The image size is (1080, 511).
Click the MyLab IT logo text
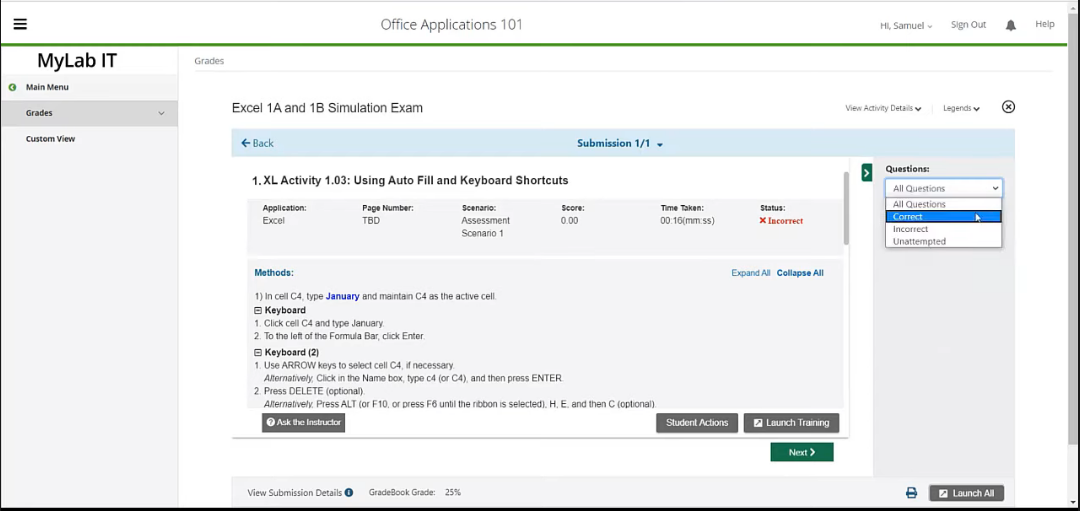77,61
